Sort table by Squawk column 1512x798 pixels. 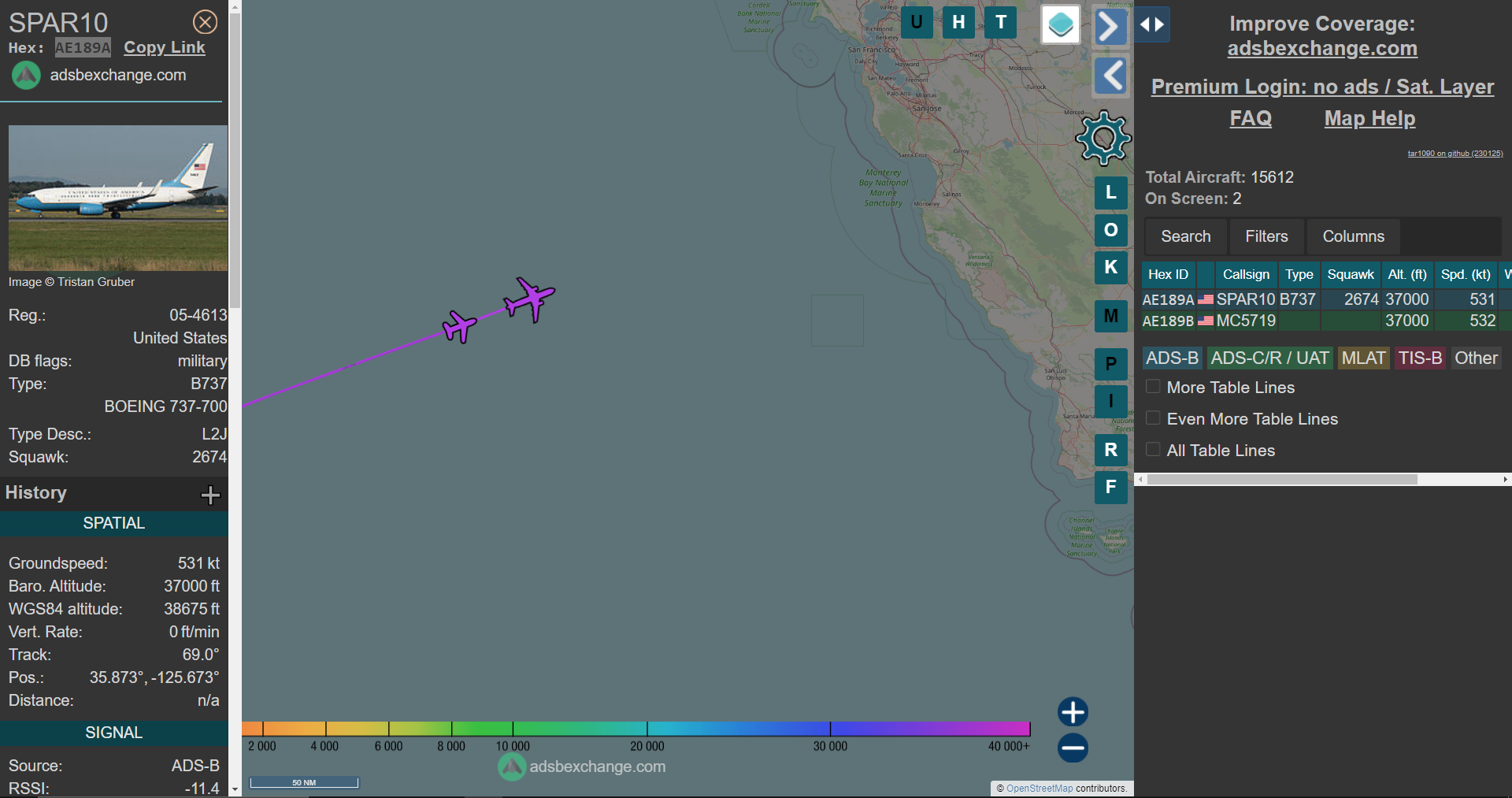(x=1351, y=274)
